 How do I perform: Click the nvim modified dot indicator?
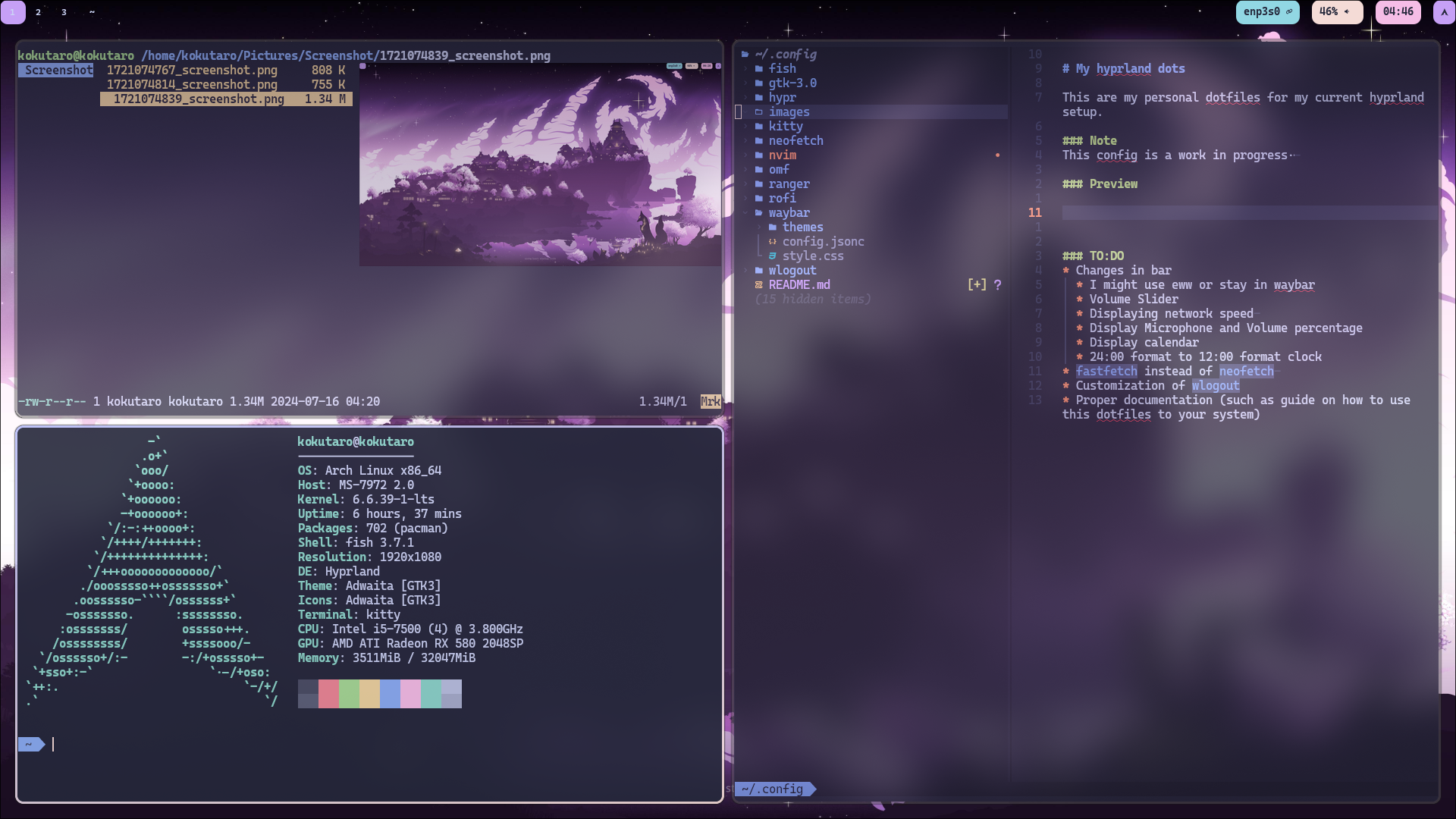(x=997, y=155)
